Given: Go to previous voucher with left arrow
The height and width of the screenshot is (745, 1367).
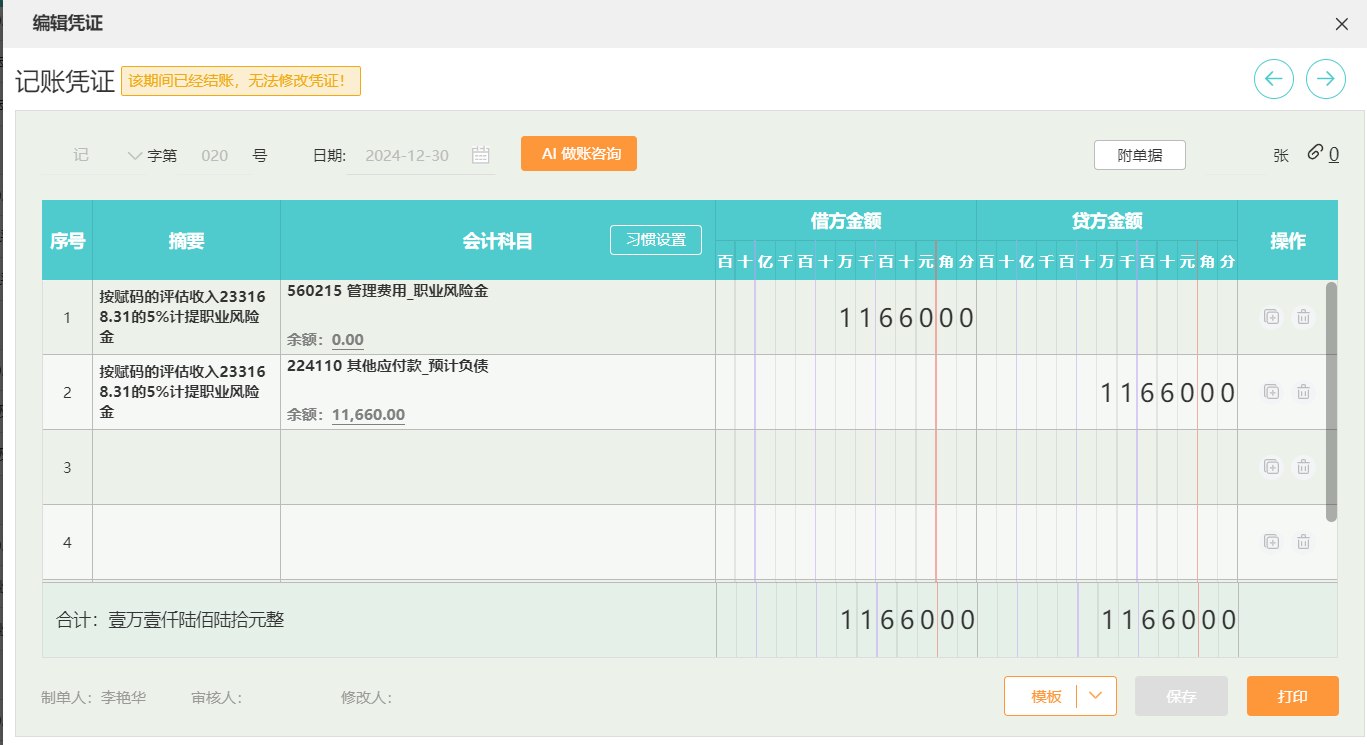Looking at the screenshot, I should point(1274,79).
